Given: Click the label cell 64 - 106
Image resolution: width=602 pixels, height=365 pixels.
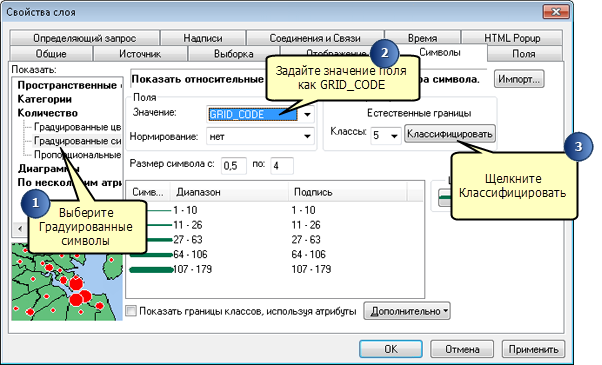Looking at the screenshot, I should tap(308, 254).
